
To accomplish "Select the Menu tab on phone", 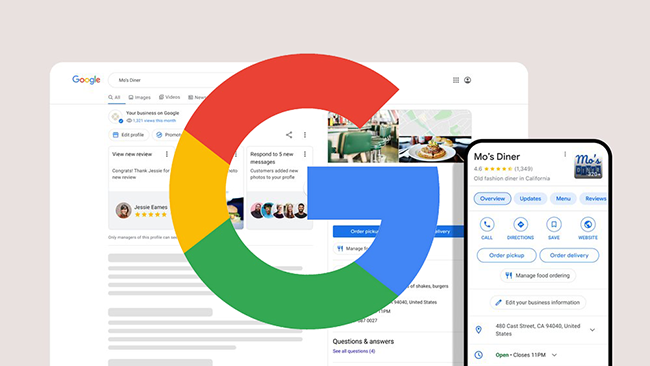I will click(563, 199).
